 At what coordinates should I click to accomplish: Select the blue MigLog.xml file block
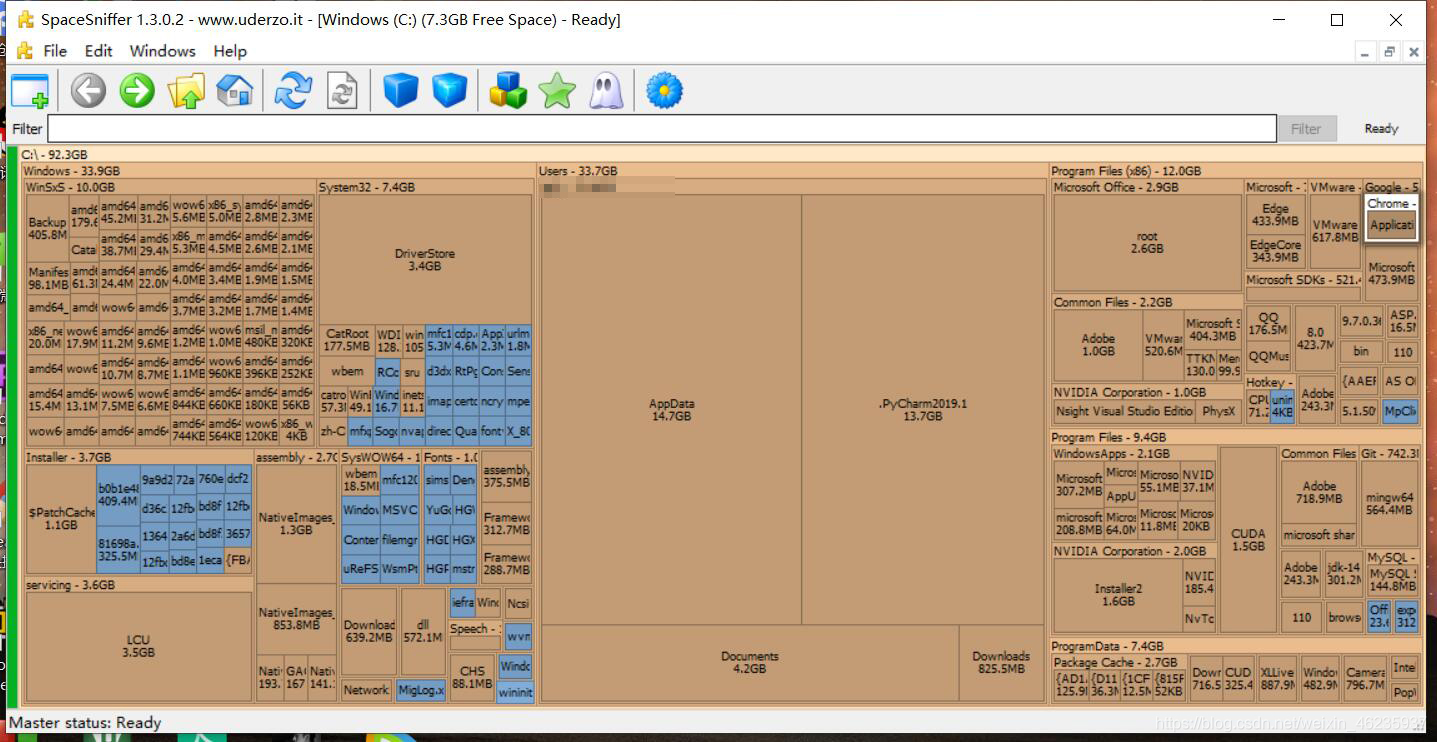[420, 690]
